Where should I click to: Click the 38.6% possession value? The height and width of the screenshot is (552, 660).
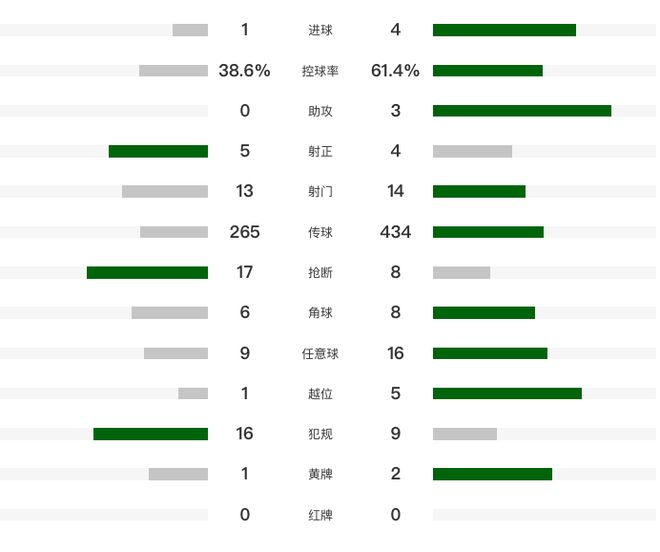(x=244, y=71)
